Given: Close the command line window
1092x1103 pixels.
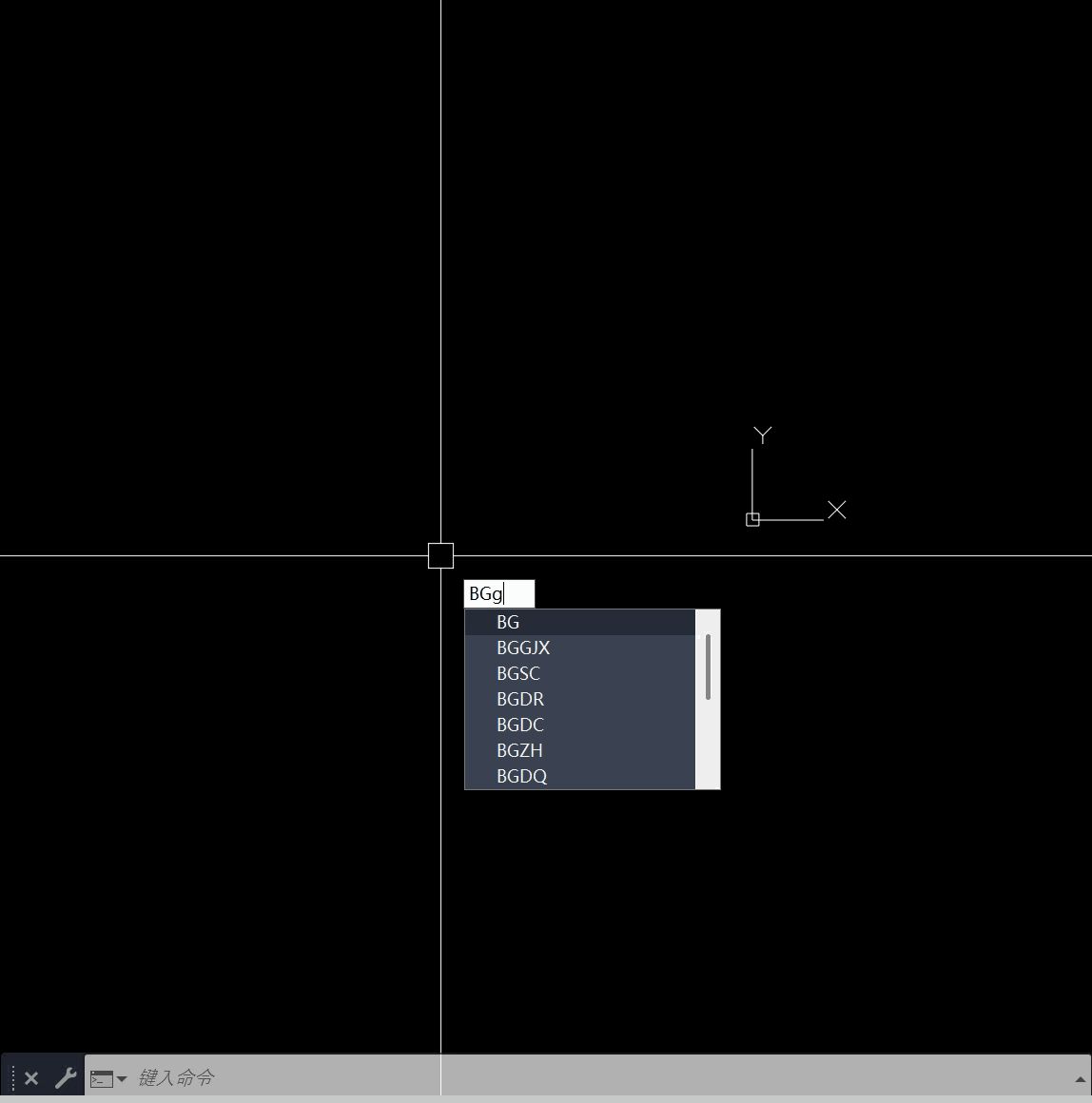Looking at the screenshot, I should pos(31,1078).
